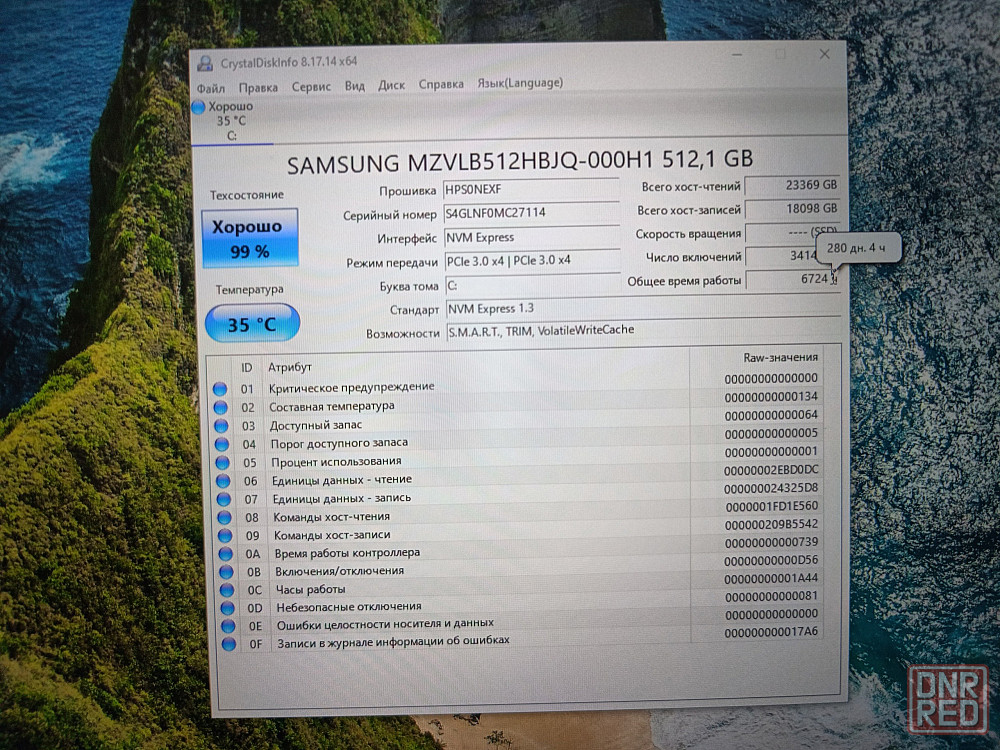Click the status circle for attribute 0F

[x=229, y=644]
